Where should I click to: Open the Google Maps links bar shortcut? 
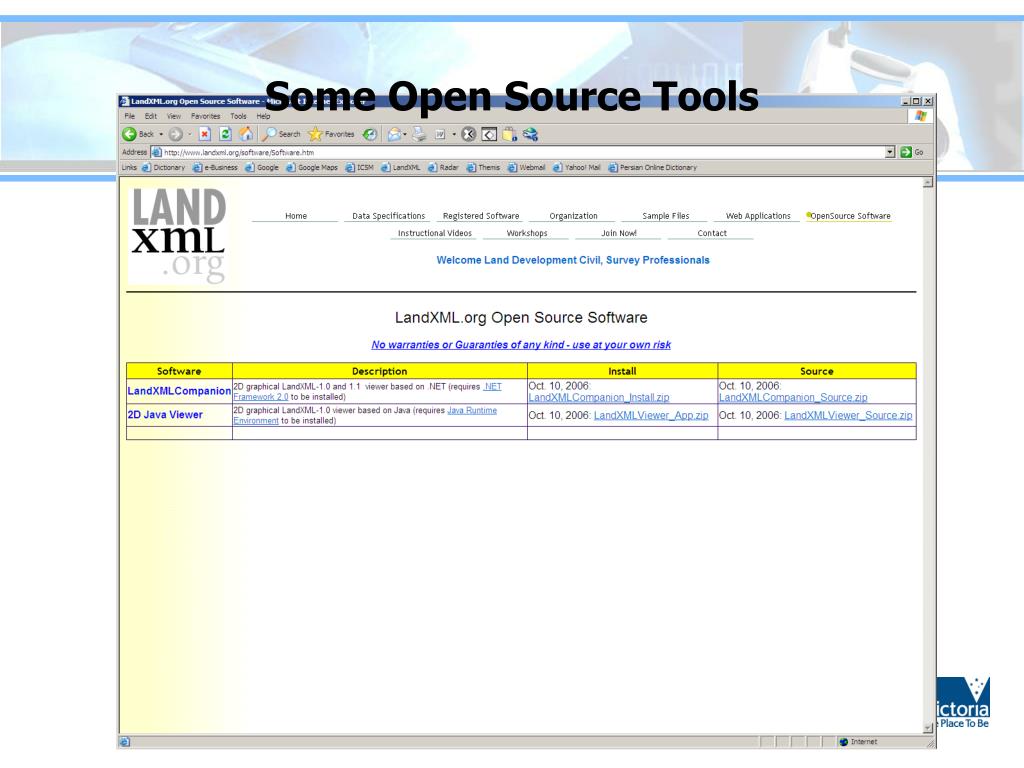click(312, 168)
